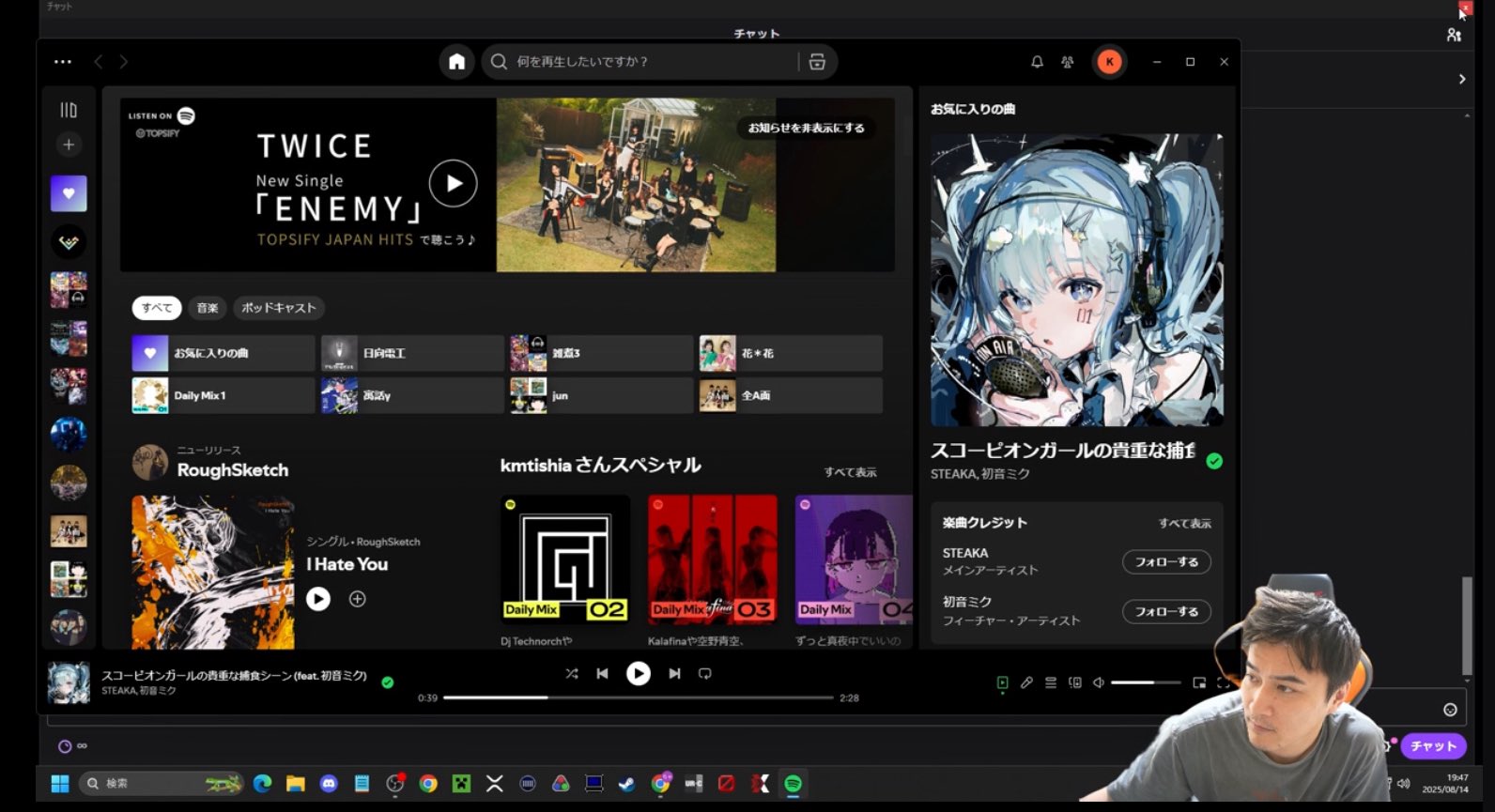The image size is (1495, 812).
Task: Play the TWICE ENEMY banner
Action: click(453, 183)
